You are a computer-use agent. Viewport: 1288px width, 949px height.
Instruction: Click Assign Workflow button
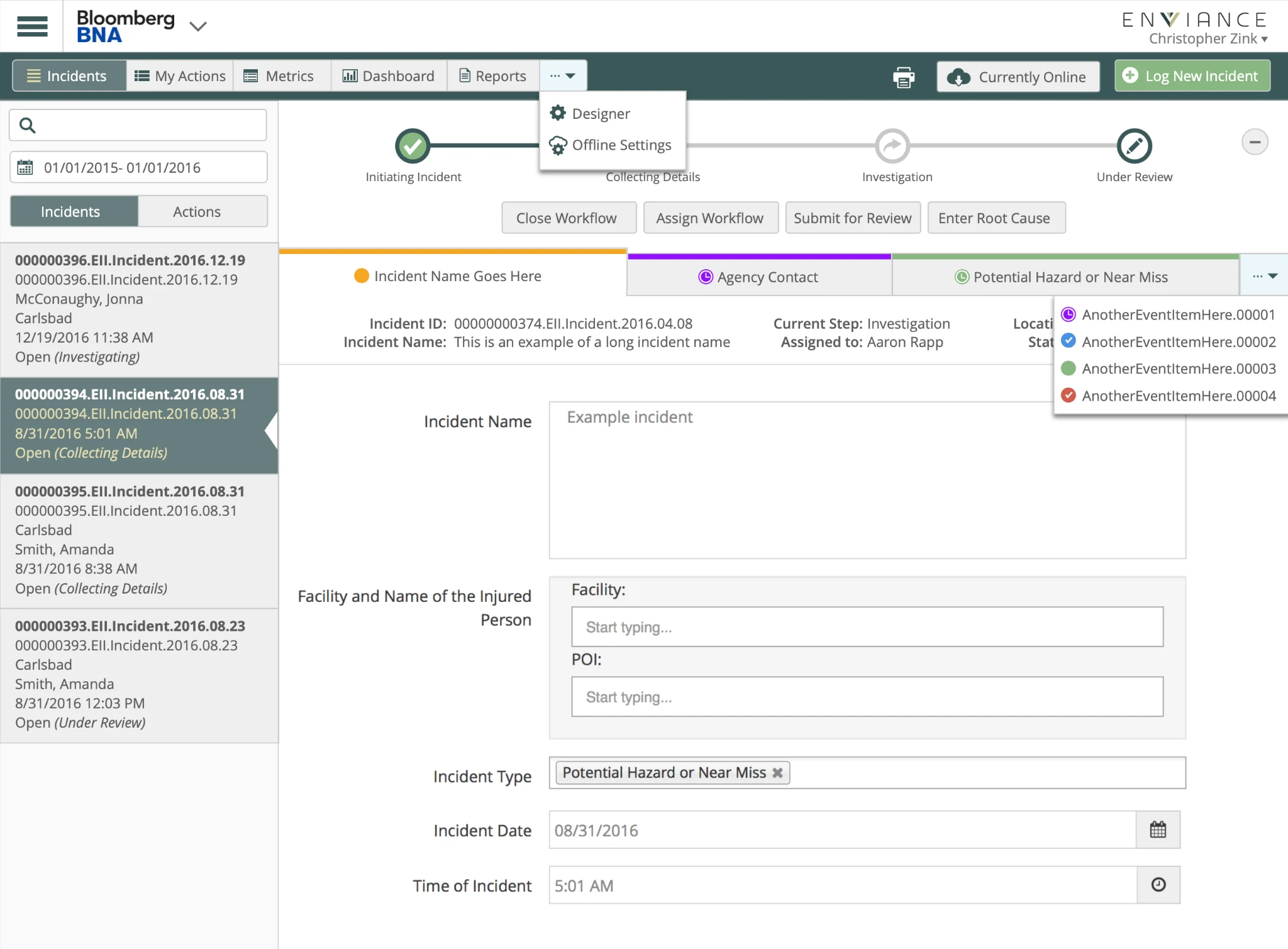[x=711, y=218]
